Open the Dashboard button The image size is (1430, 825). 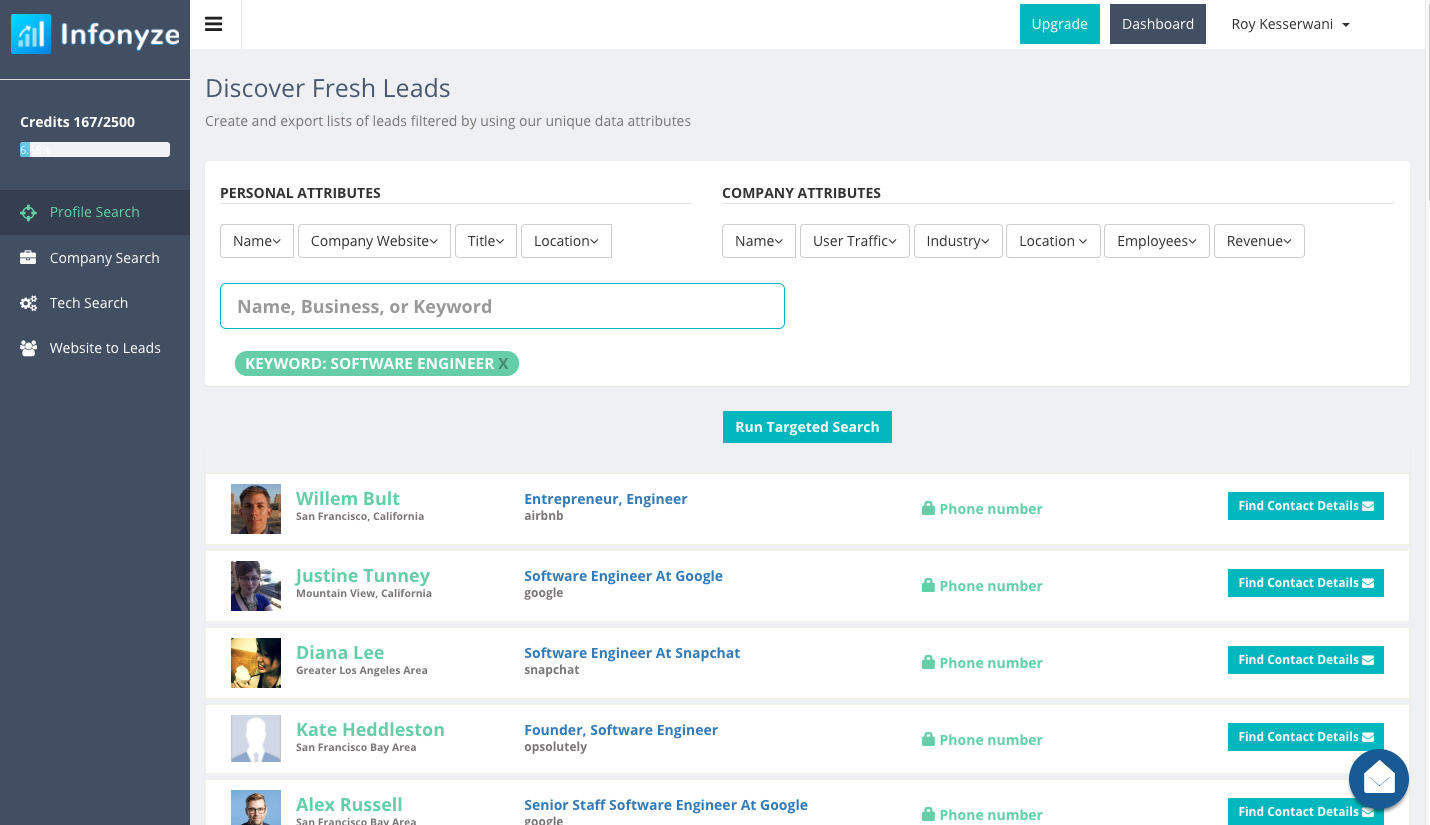tap(1158, 24)
